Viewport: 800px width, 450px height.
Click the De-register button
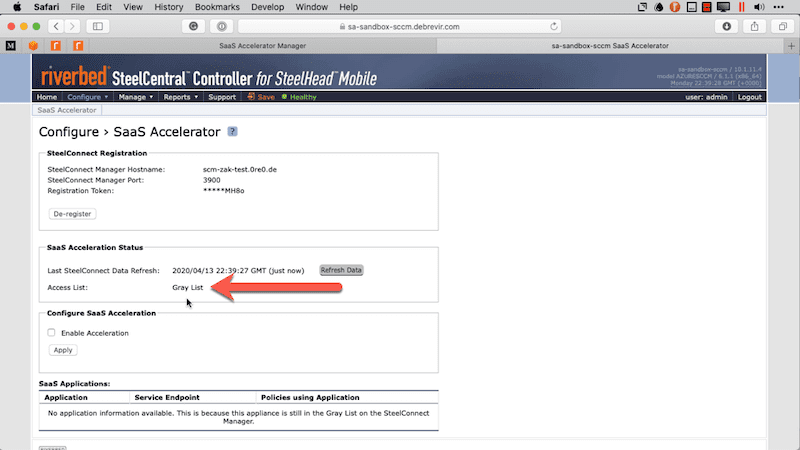(72, 214)
